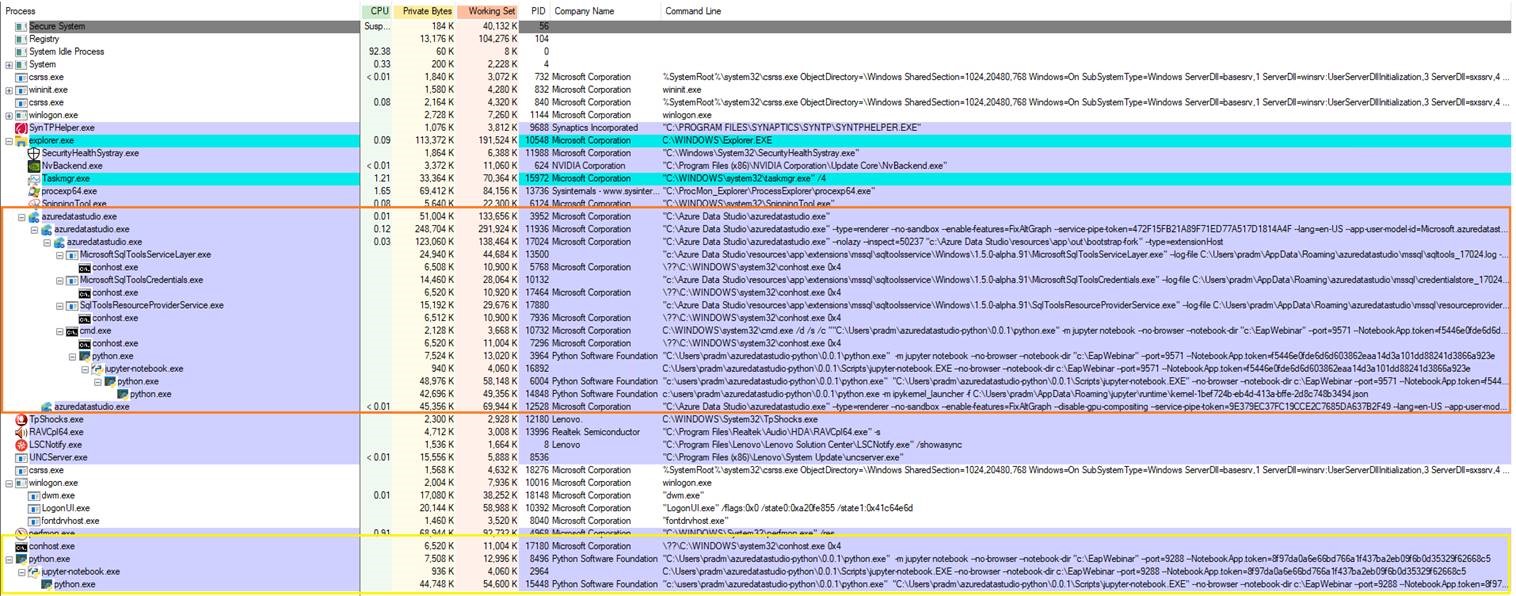Screen dimensions: 1516x596
Task: Collapse the explorer.exe process tree
Action: (7, 140)
